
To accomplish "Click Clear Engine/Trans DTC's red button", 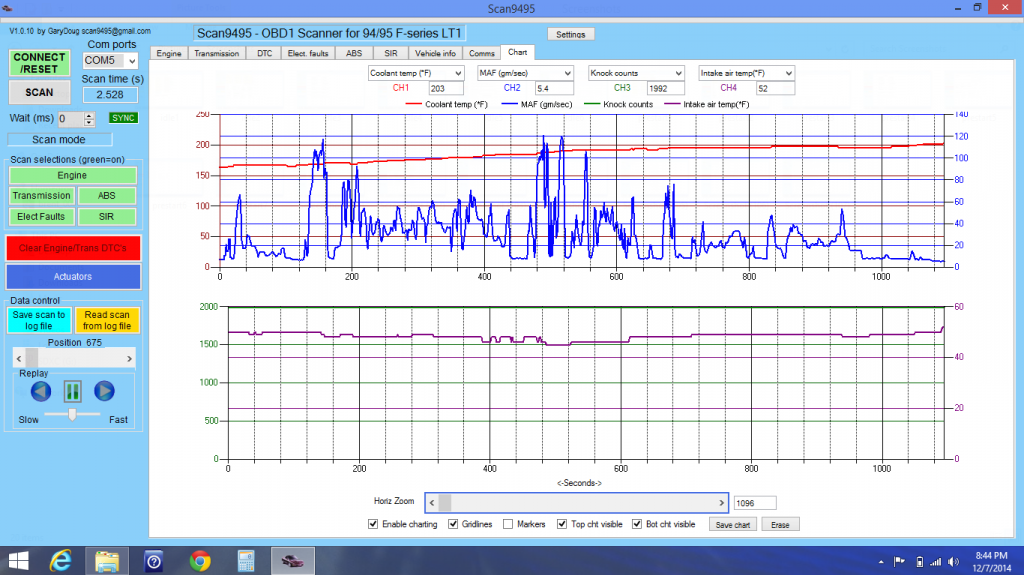I will click(73, 248).
